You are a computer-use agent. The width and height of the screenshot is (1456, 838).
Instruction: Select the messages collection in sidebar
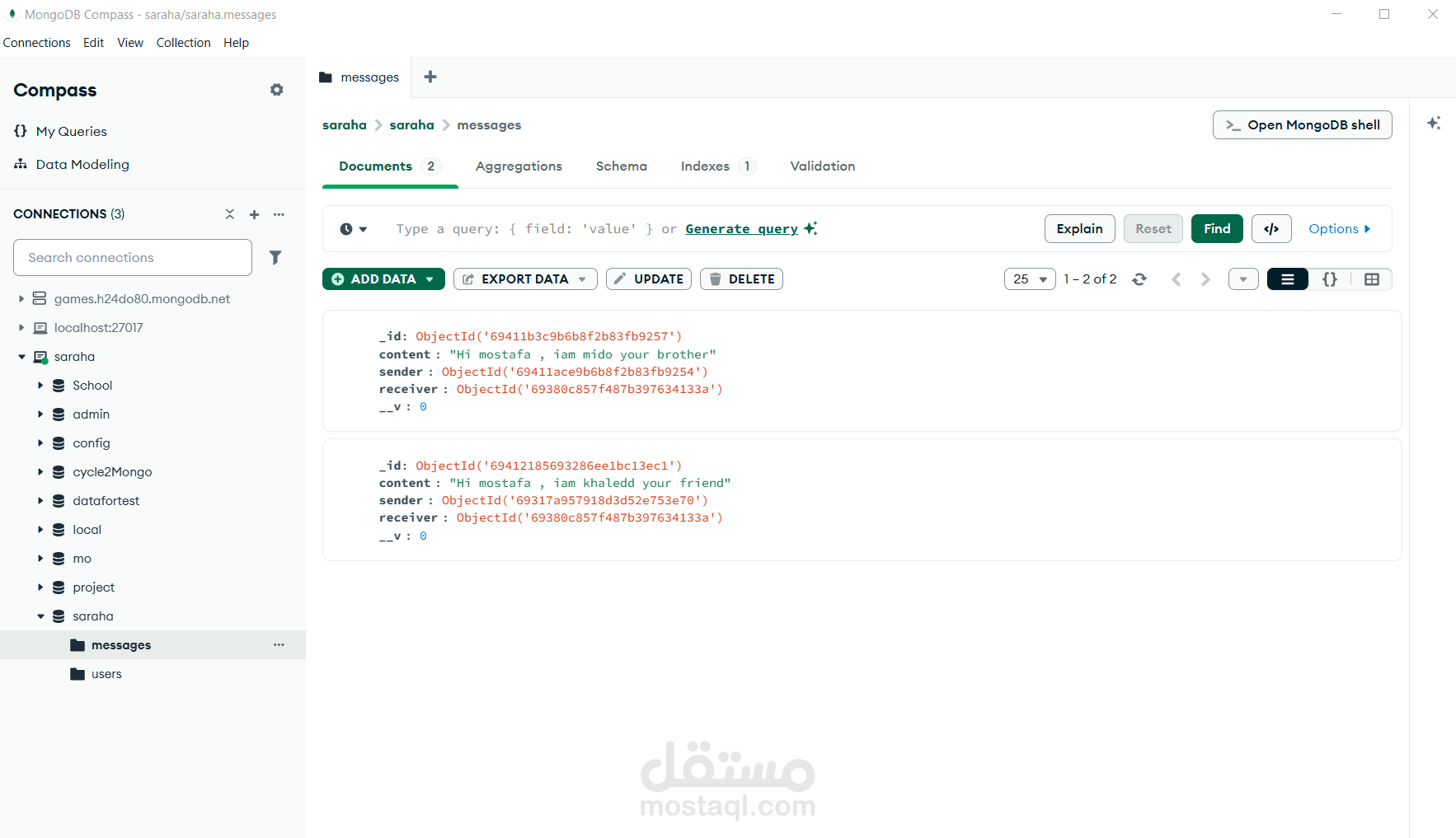pos(121,645)
